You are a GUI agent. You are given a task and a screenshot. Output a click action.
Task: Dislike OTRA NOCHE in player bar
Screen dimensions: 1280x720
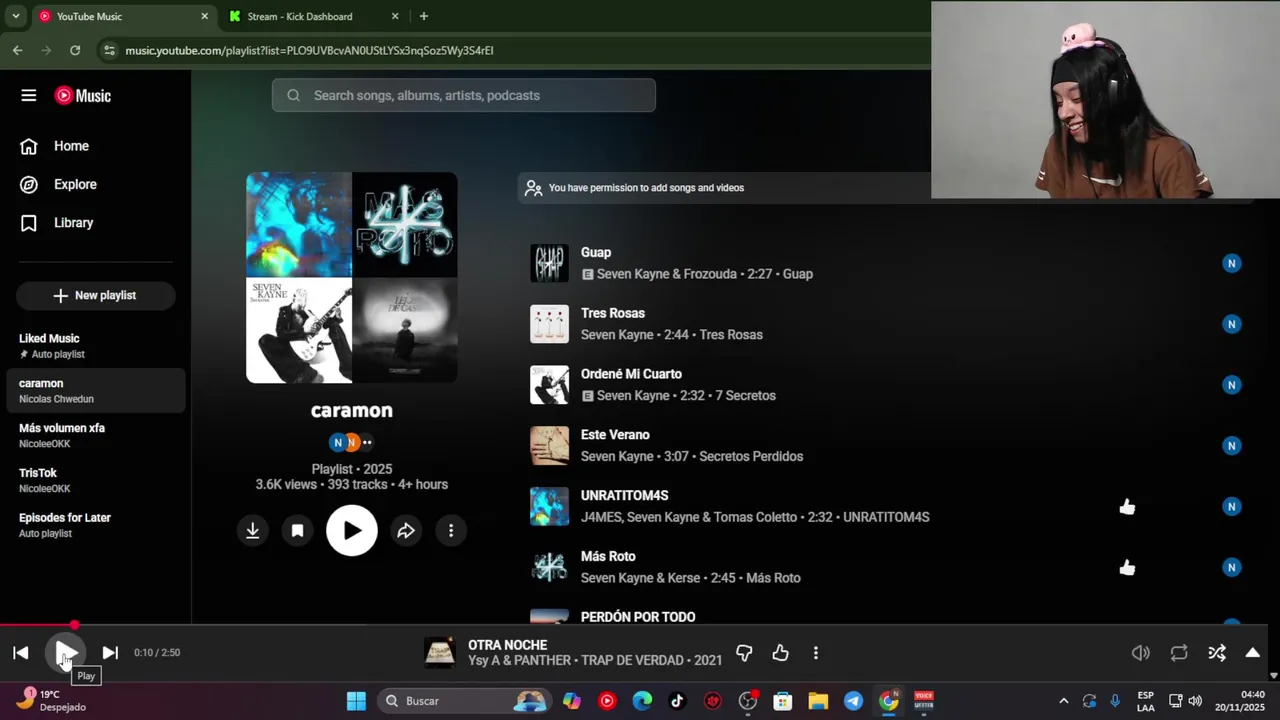[744, 653]
